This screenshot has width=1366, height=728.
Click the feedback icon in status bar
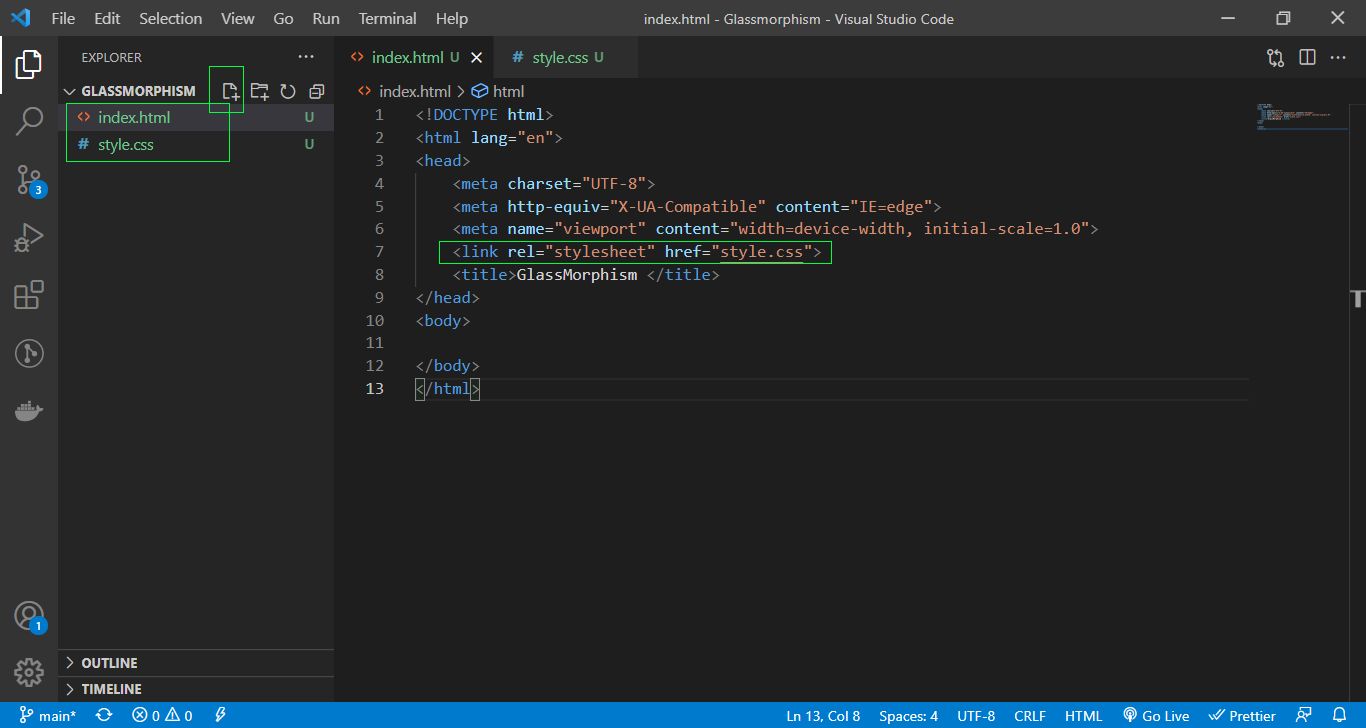pyautogui.click(x=1303, y=715)
